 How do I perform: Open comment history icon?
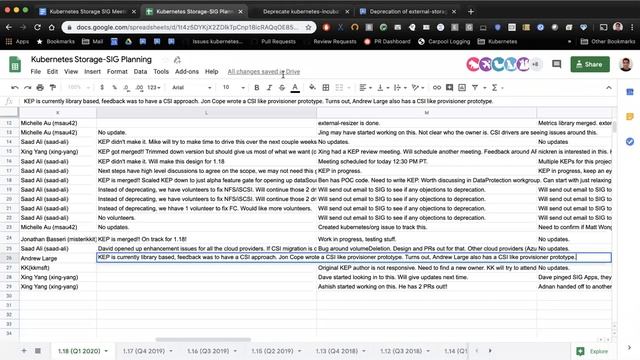556,64
